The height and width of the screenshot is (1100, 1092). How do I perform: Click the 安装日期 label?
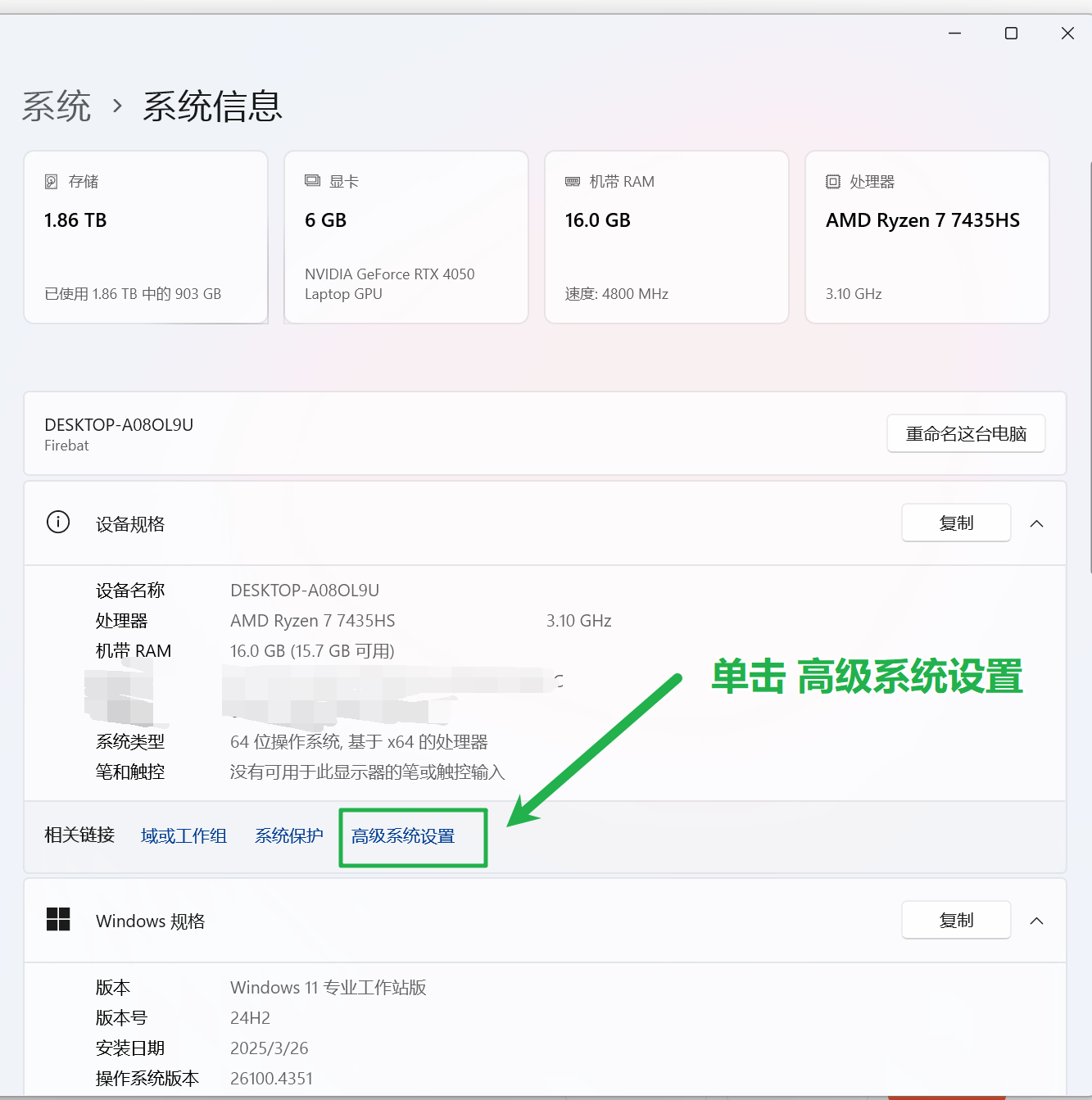130,1048
